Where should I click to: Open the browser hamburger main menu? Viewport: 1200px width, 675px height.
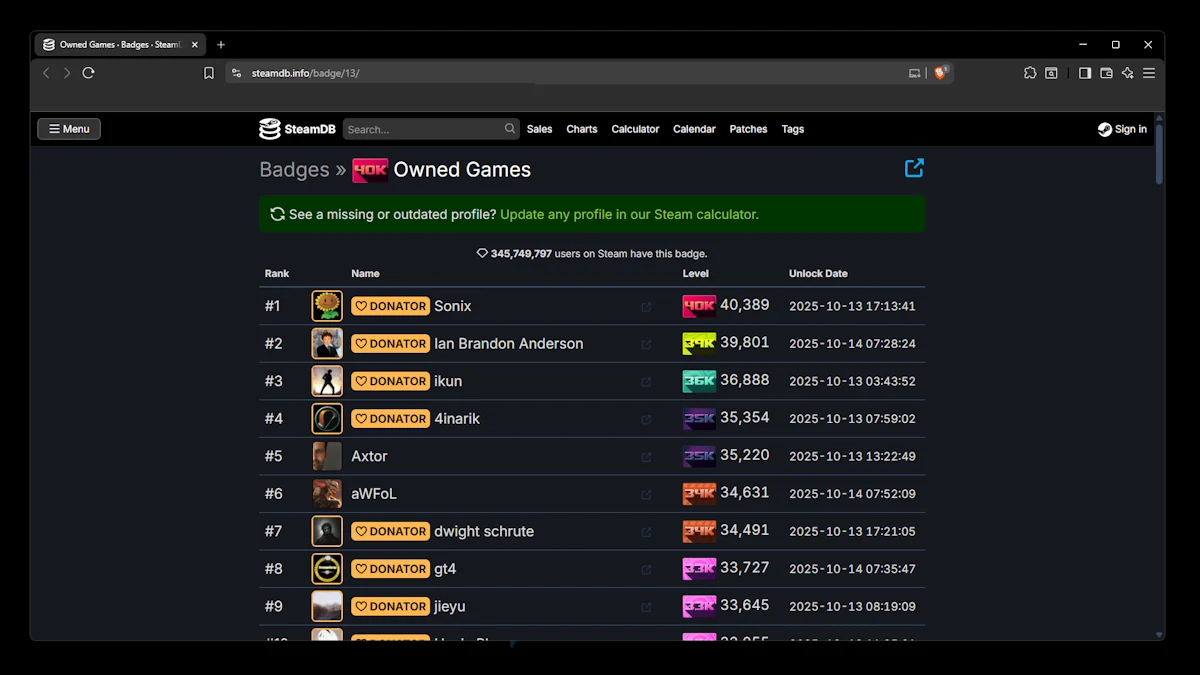point(1149,73)
